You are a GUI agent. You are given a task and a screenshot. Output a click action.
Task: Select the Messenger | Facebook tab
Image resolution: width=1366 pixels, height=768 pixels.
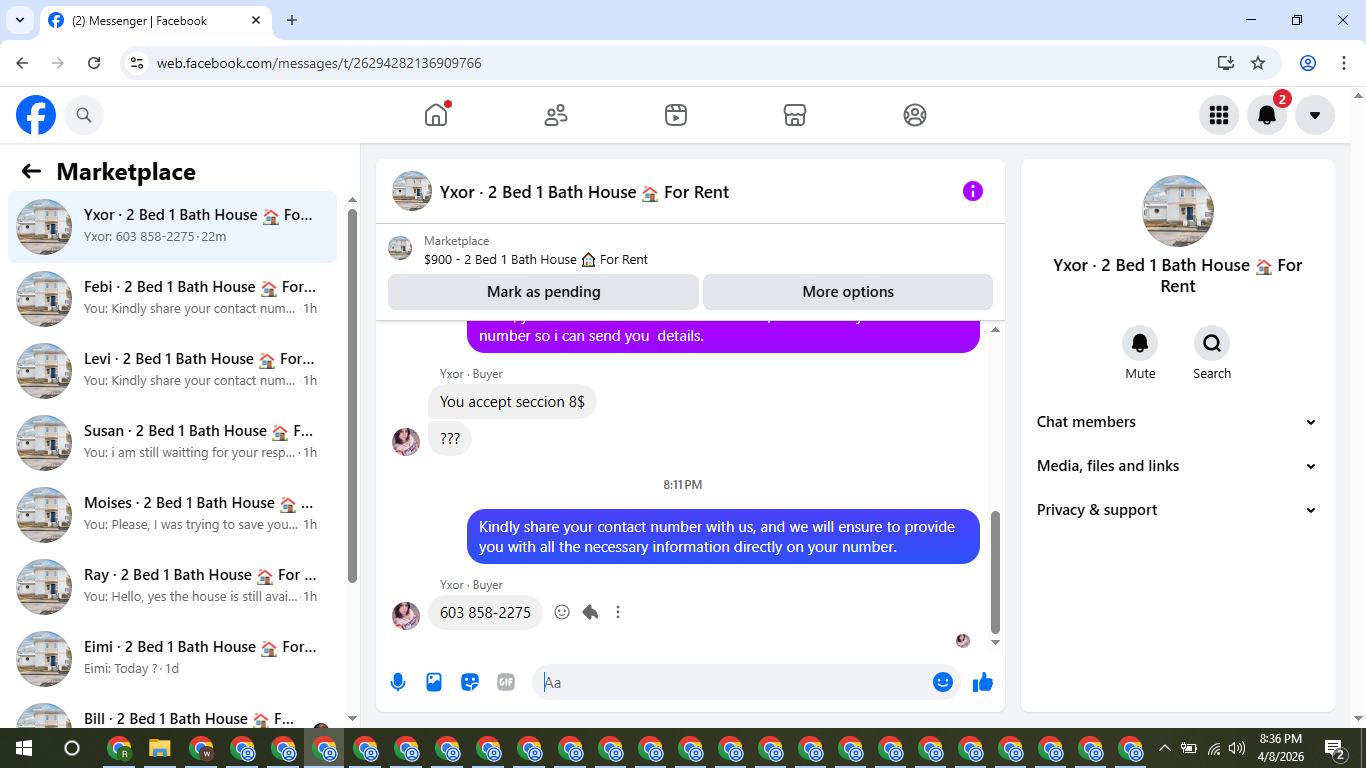[x=155, y=20]
